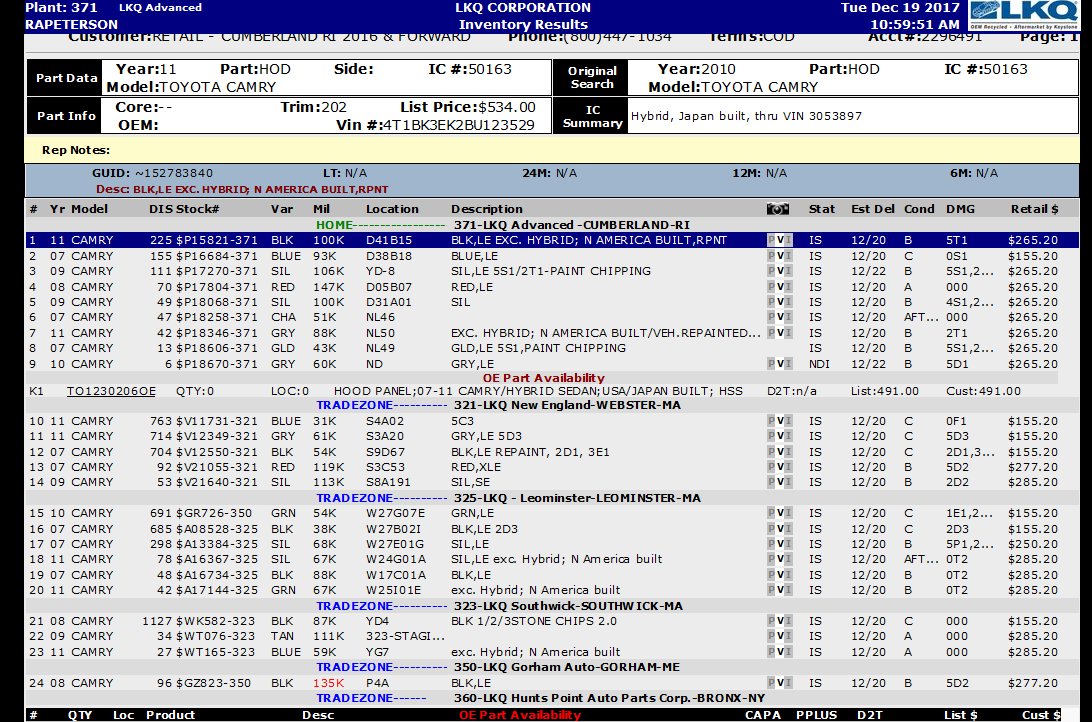
Task: Select stock number $P18606-371
Action: tap(217, 348)
